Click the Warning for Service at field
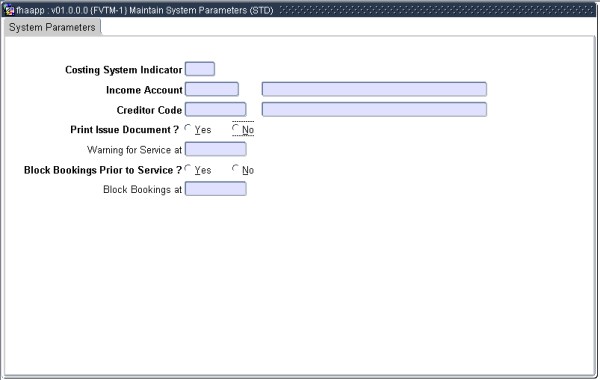 216,149
